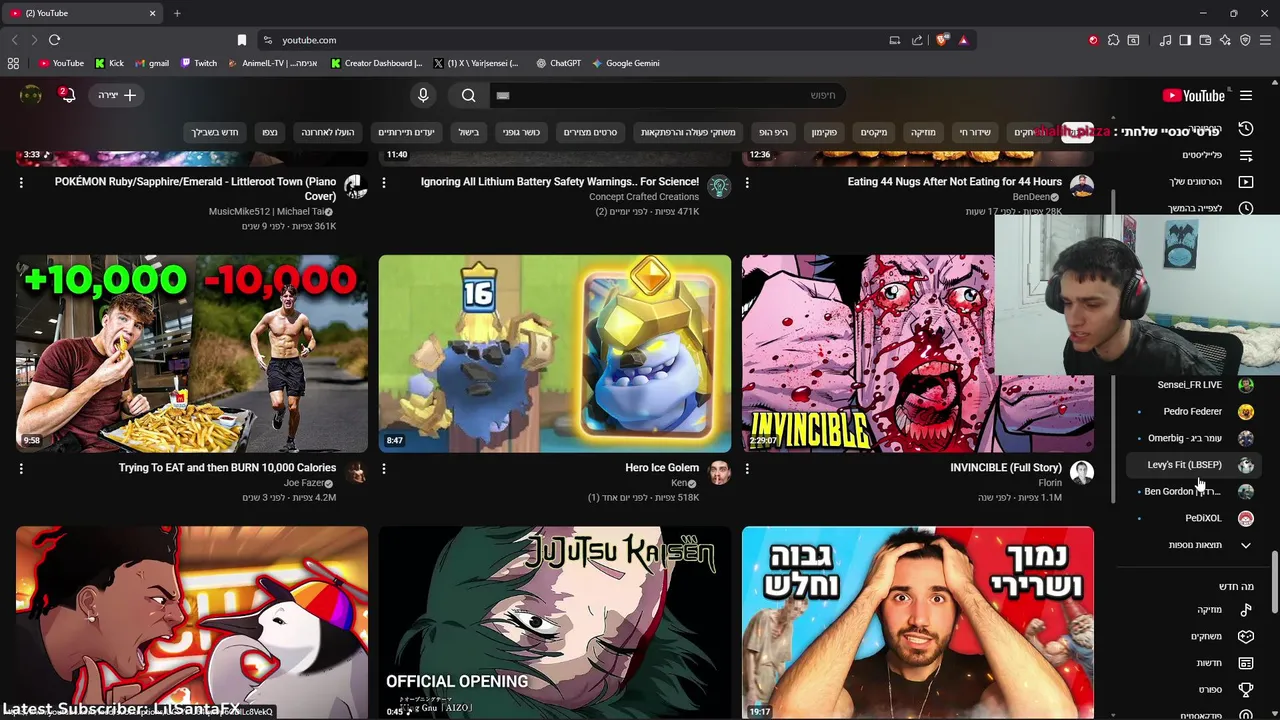The width and height of the screenshot is (1280, 720).
Task: Open לצפייה בהמשך watch later
Action: tap(1210, 208)
